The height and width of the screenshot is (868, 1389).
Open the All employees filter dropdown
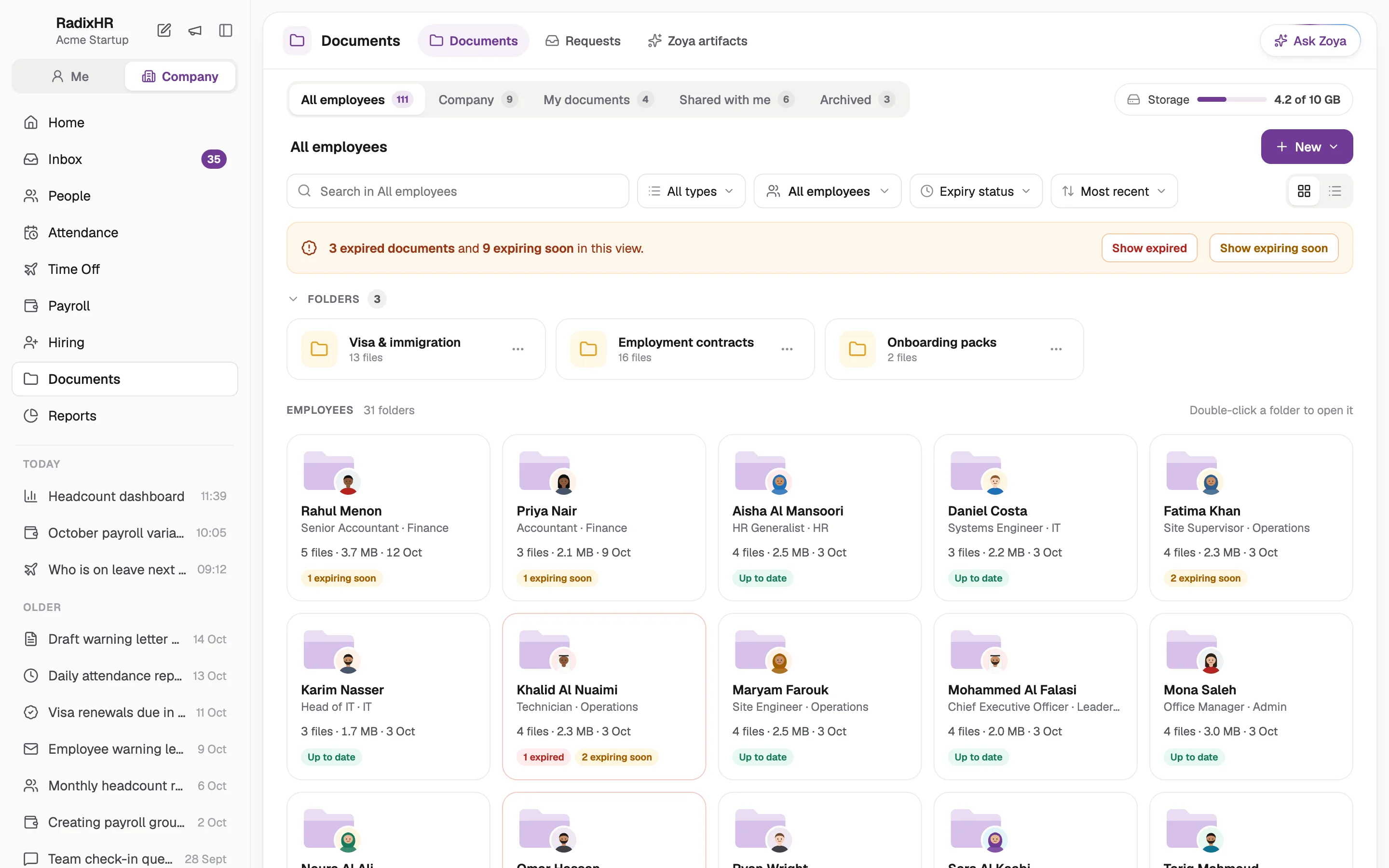point(828,191)
